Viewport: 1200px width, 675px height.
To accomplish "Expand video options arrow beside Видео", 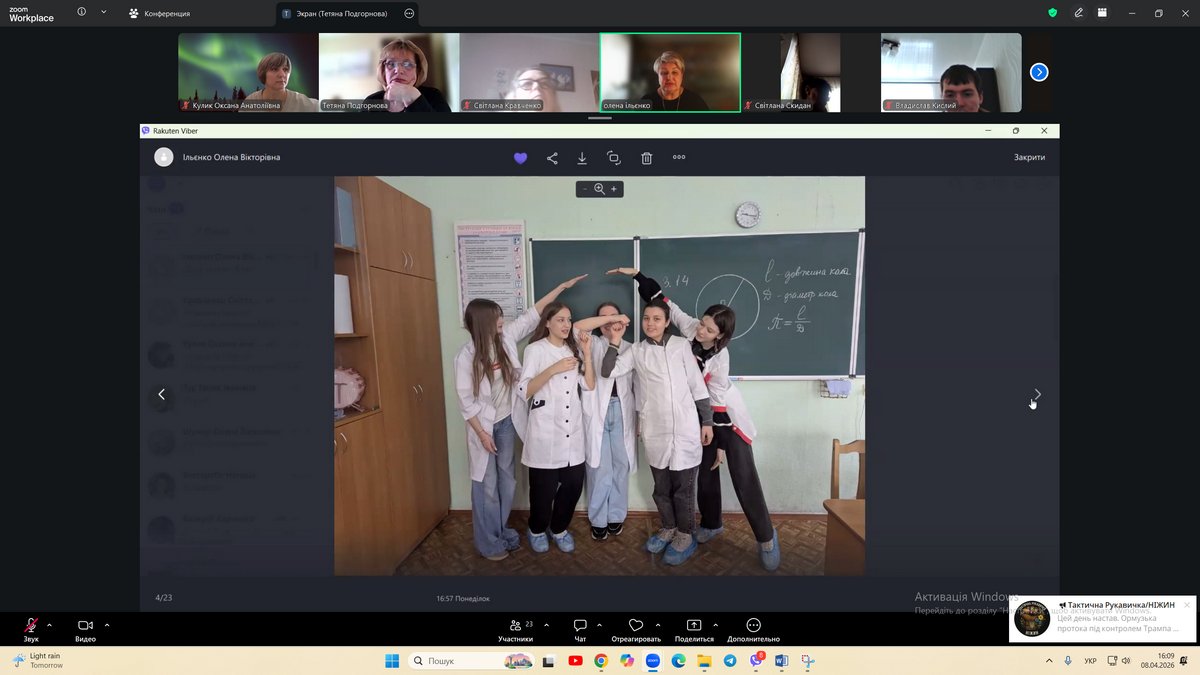I will coord(107,625).
